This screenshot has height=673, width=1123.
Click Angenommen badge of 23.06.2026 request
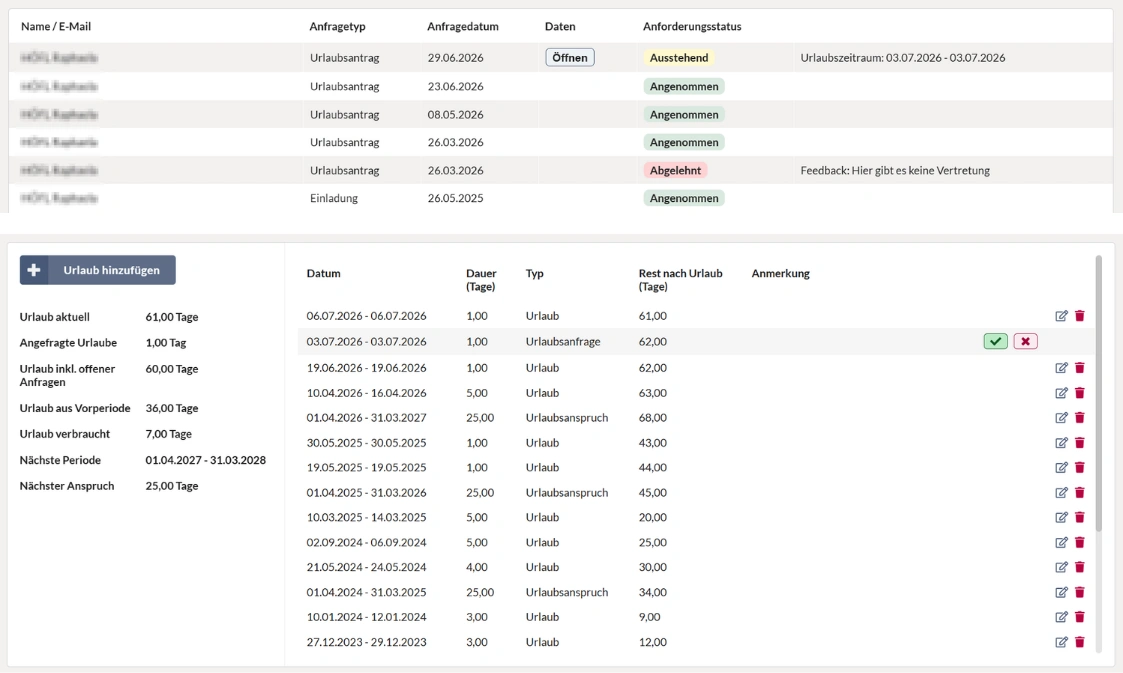[684, 87]
